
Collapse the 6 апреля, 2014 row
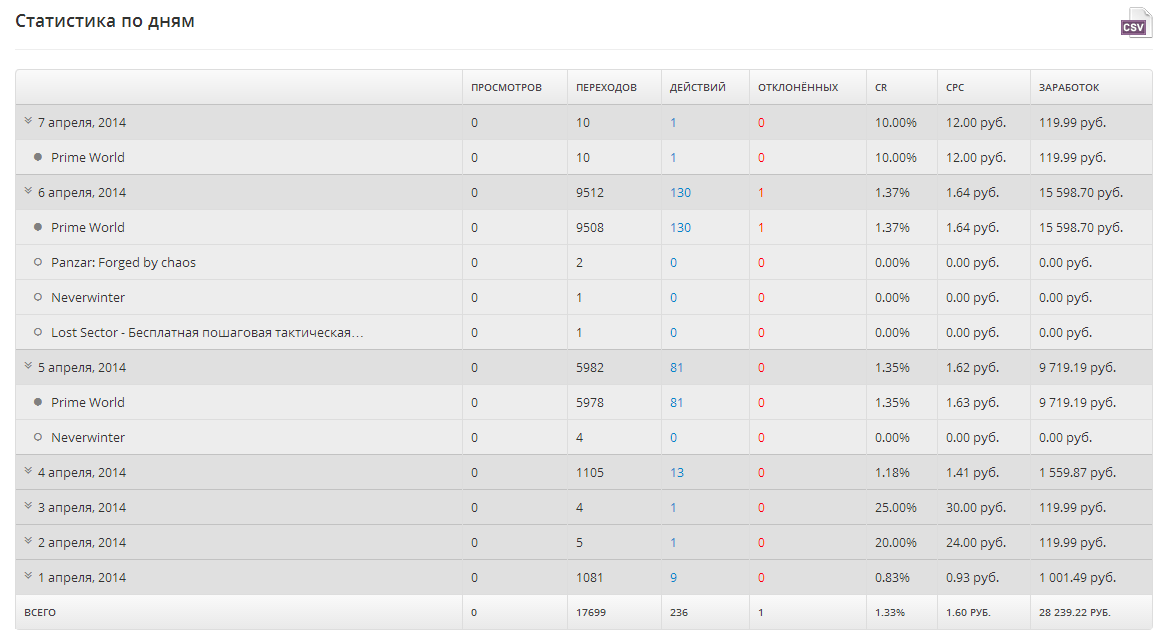29,192
